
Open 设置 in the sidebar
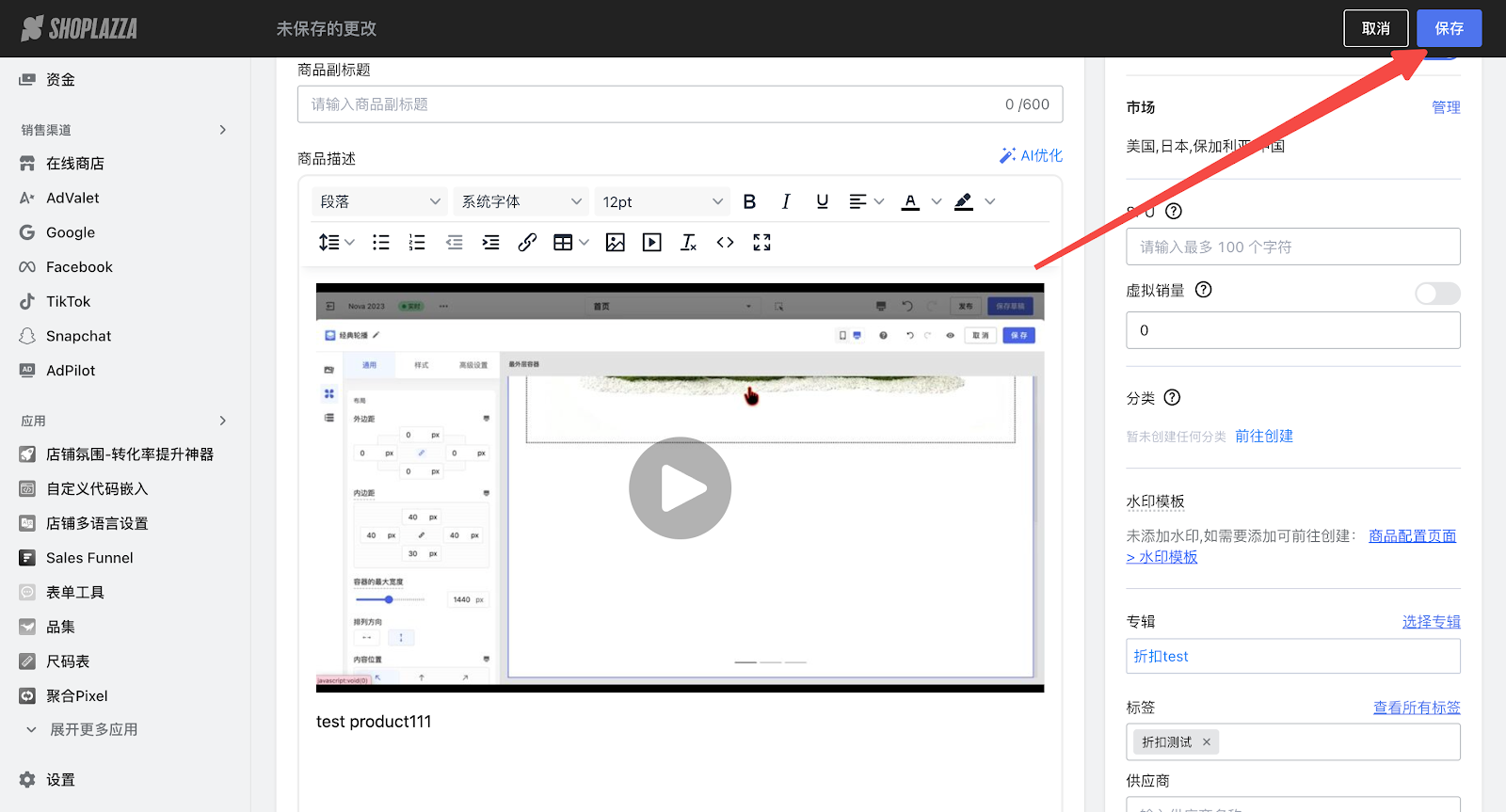coord(60,780)
